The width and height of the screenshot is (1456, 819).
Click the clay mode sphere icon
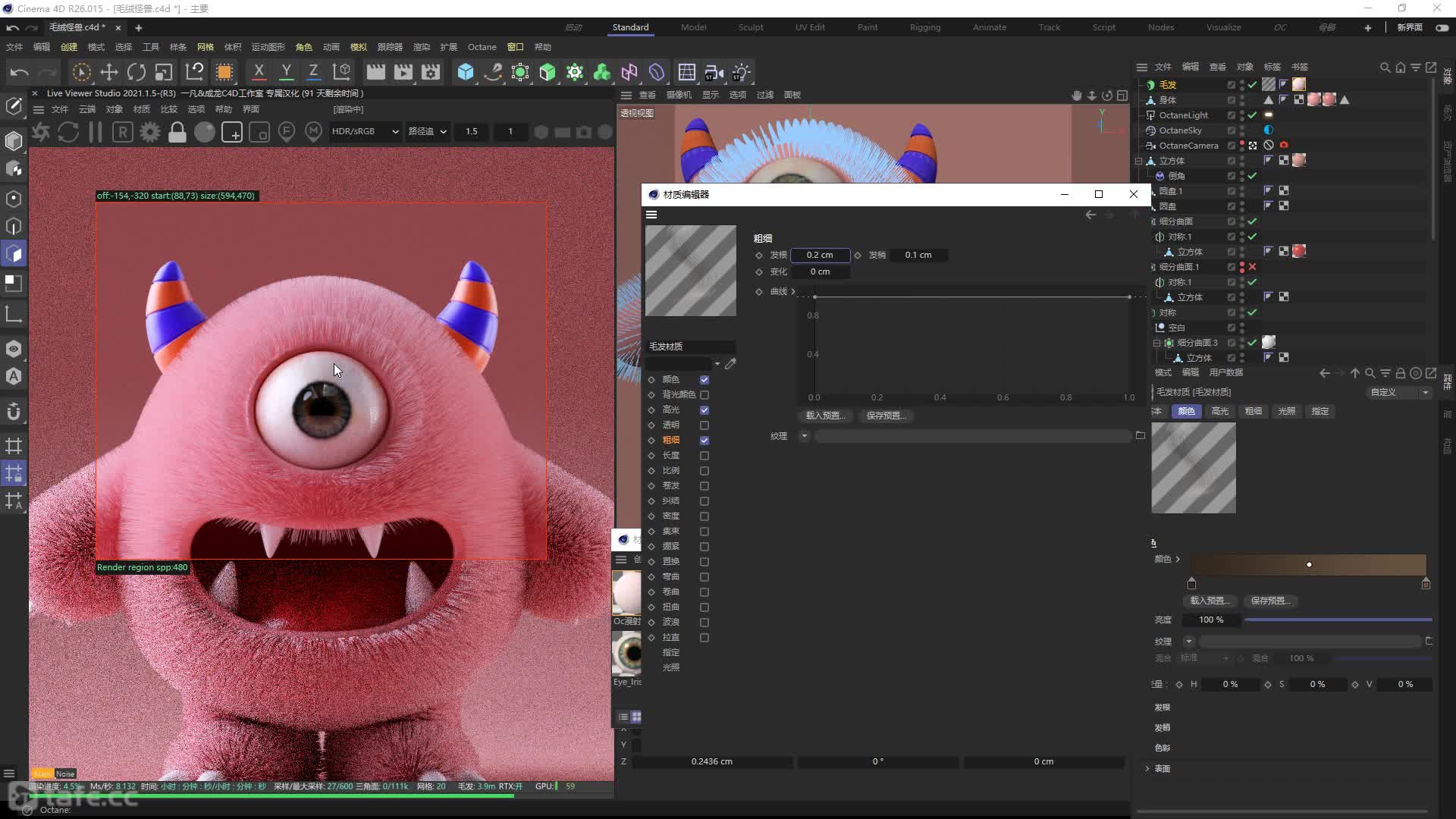click(205, 132)
